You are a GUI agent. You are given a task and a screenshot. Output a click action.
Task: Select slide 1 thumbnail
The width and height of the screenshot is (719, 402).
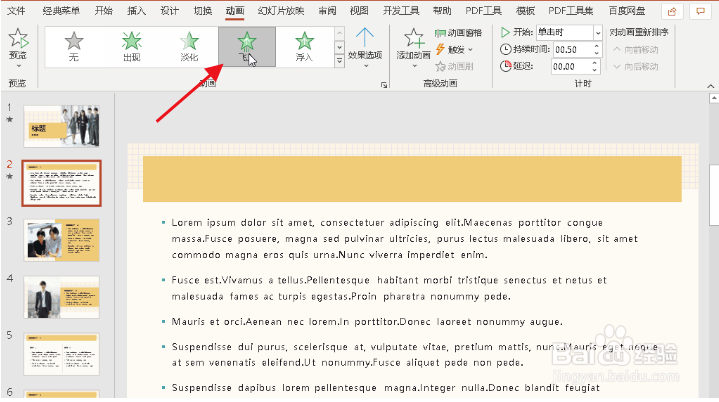tap(61, 126)
